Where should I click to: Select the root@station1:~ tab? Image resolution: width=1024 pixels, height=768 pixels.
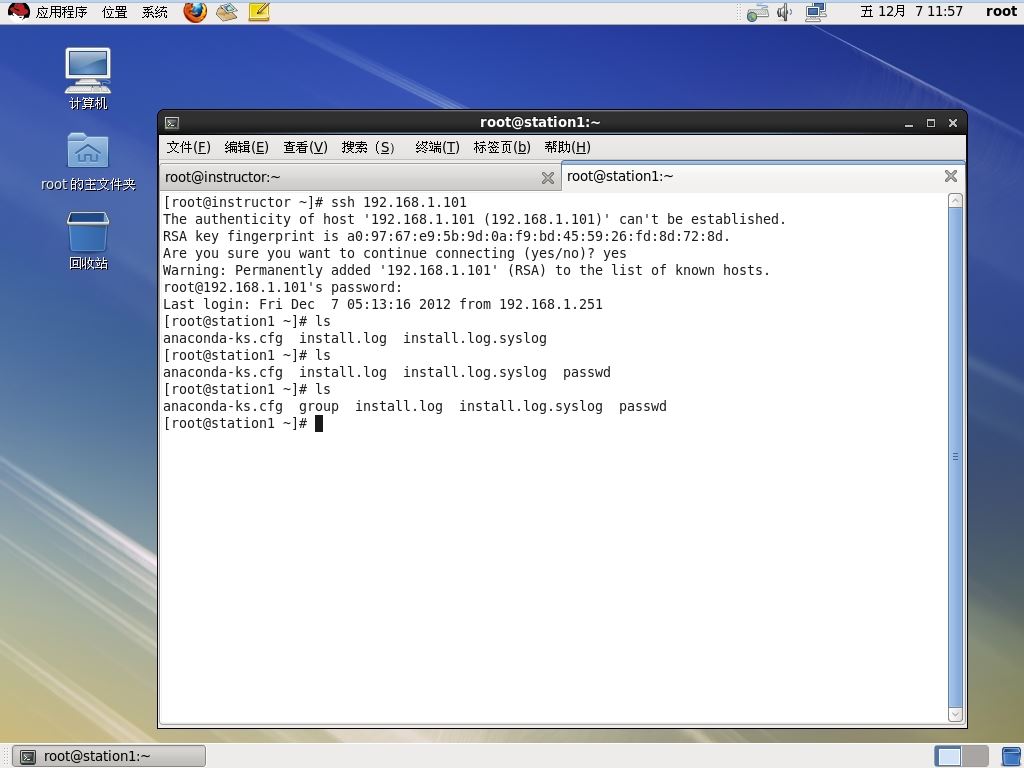click(x=763, y=176)
